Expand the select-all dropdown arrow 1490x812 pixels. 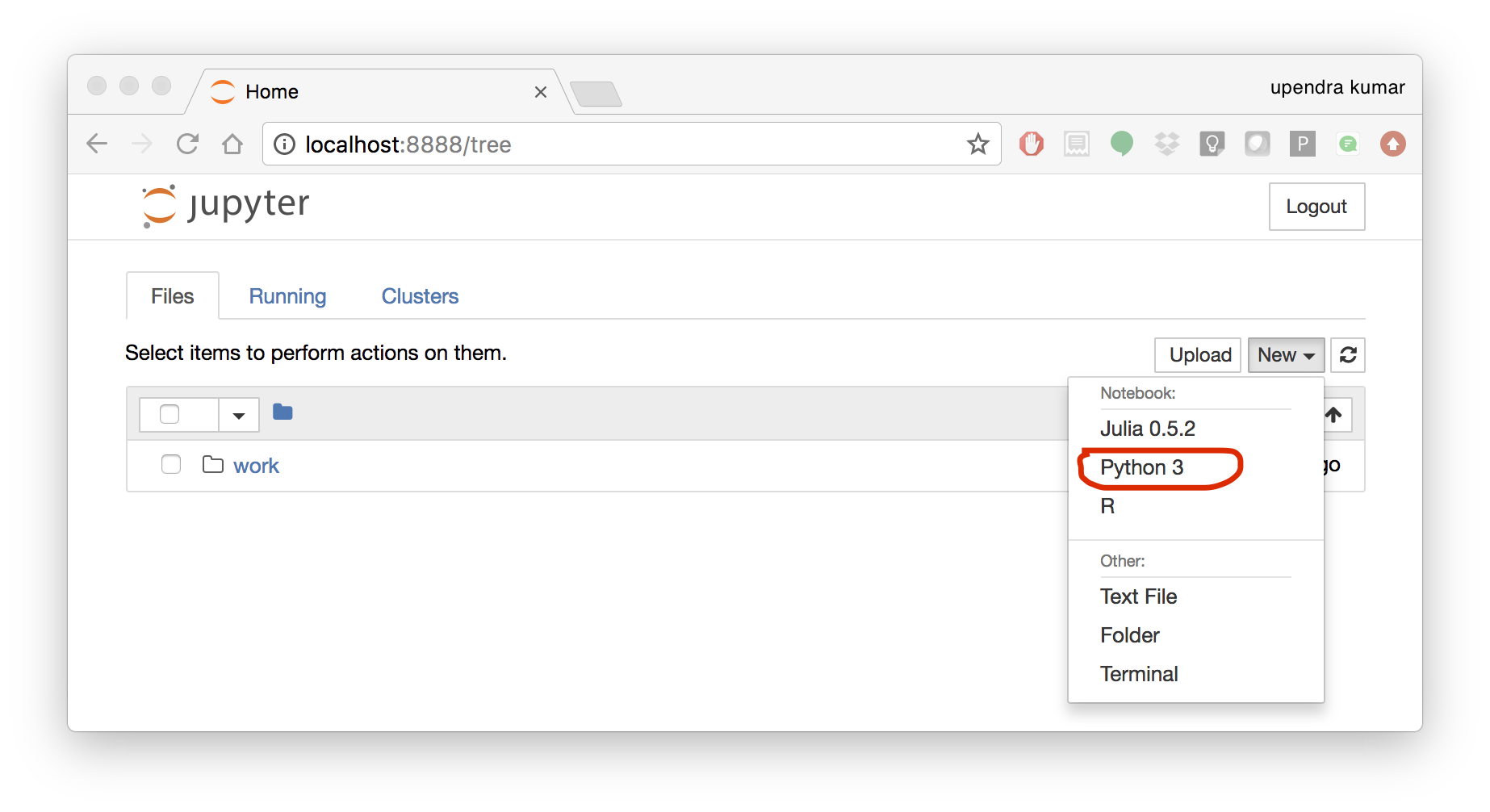point(239,415)
